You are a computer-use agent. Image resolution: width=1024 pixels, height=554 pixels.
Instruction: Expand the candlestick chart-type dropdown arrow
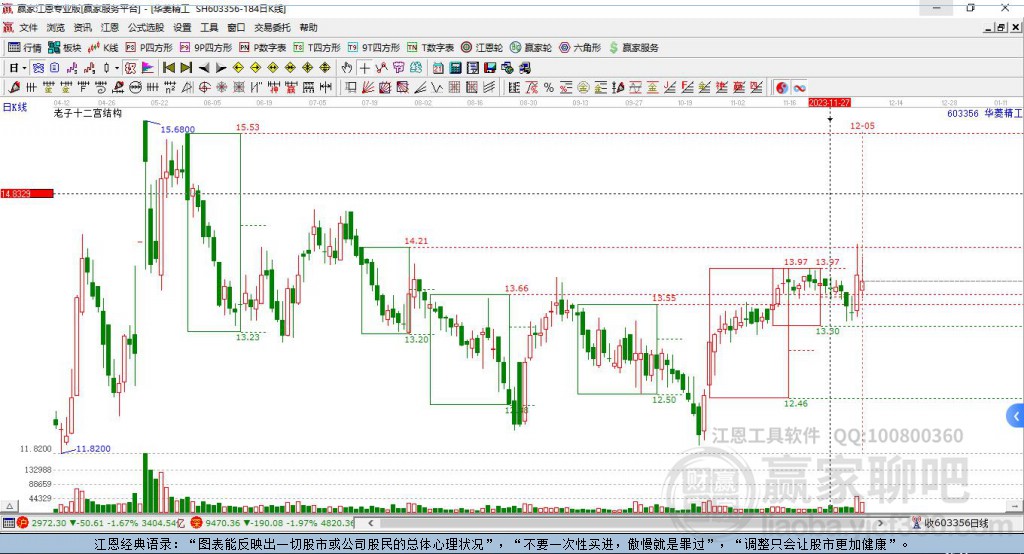117,68
